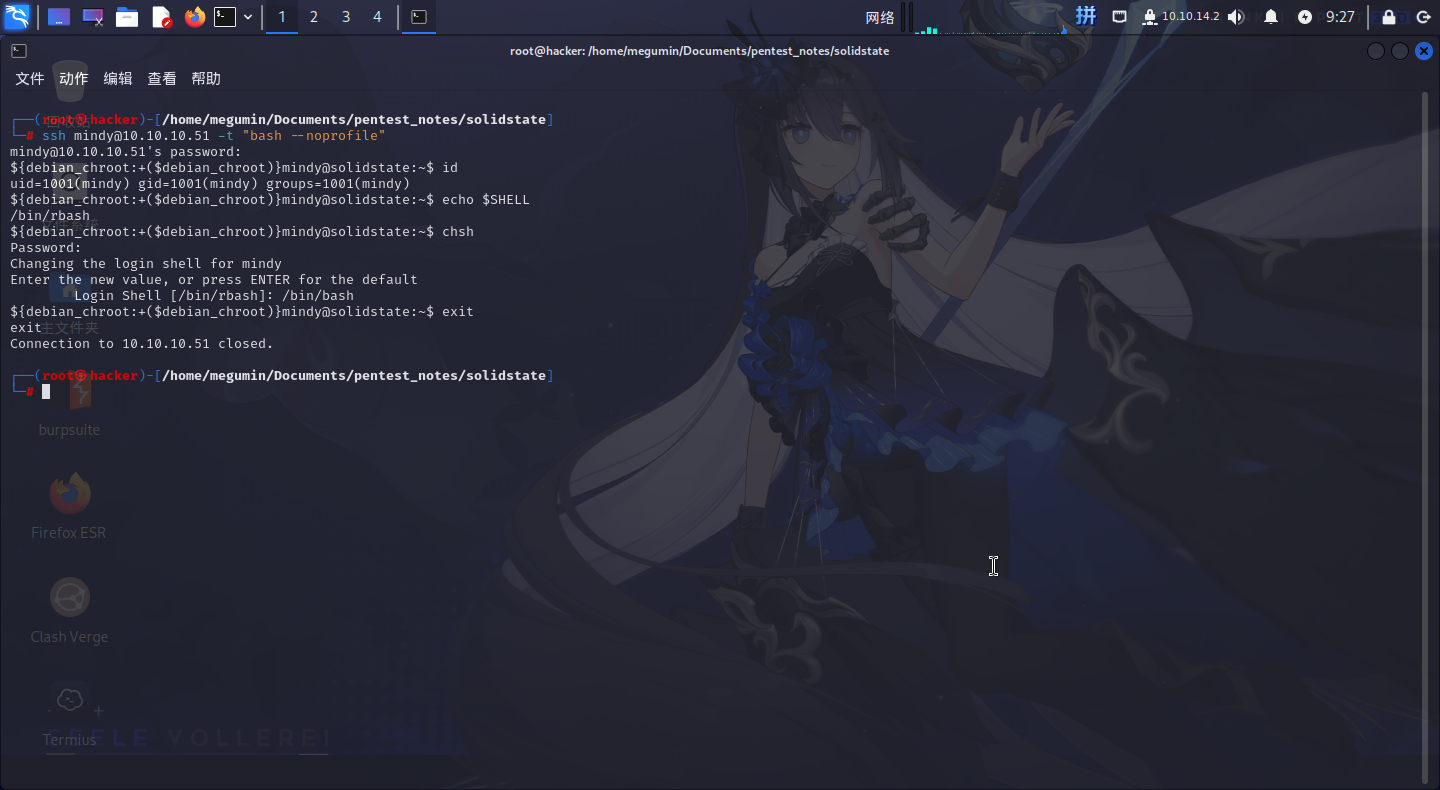
Task: Expand the terminal launcher dropdown arrow
Action: point(248,17)
